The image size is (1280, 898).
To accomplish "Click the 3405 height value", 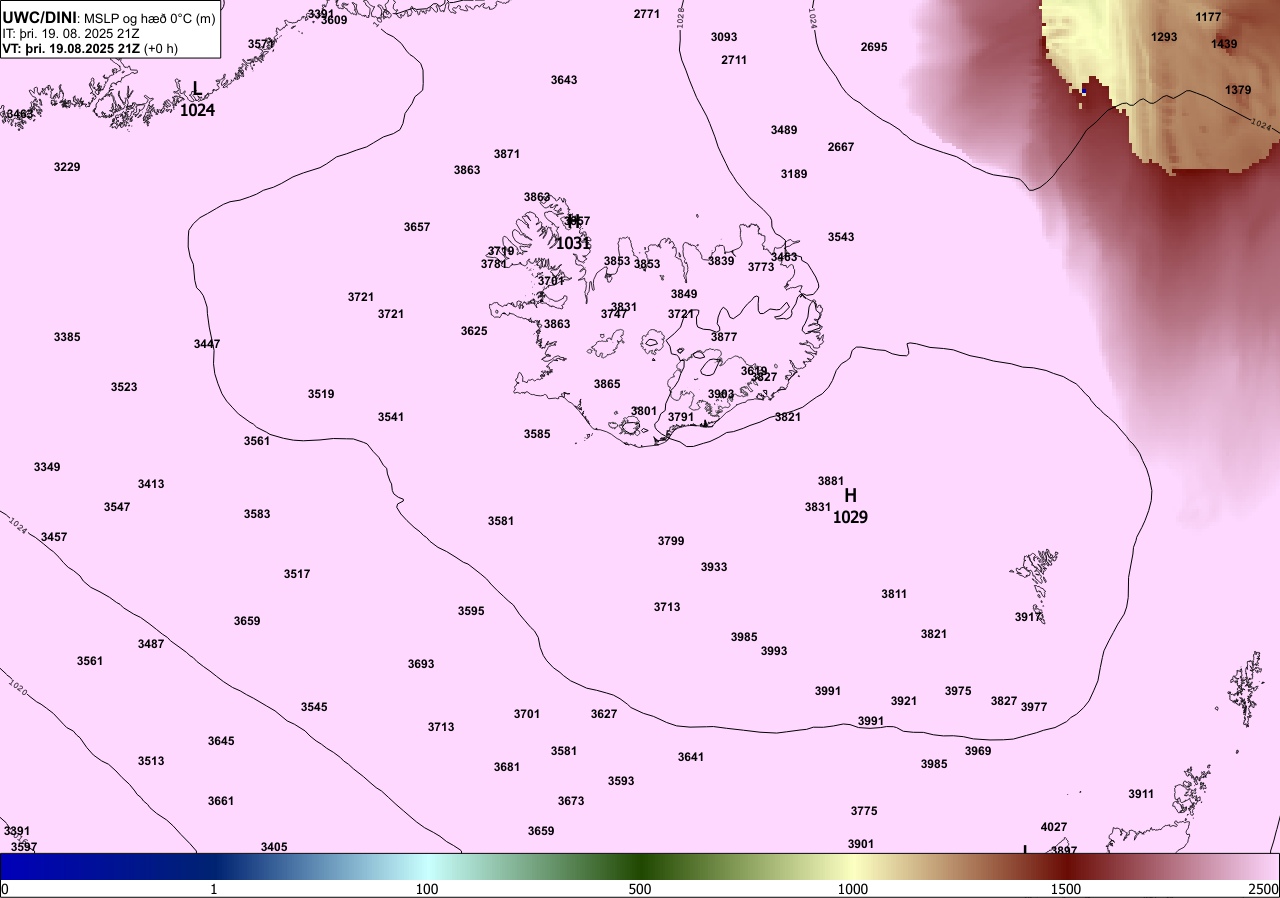I will tap(274, 847).
